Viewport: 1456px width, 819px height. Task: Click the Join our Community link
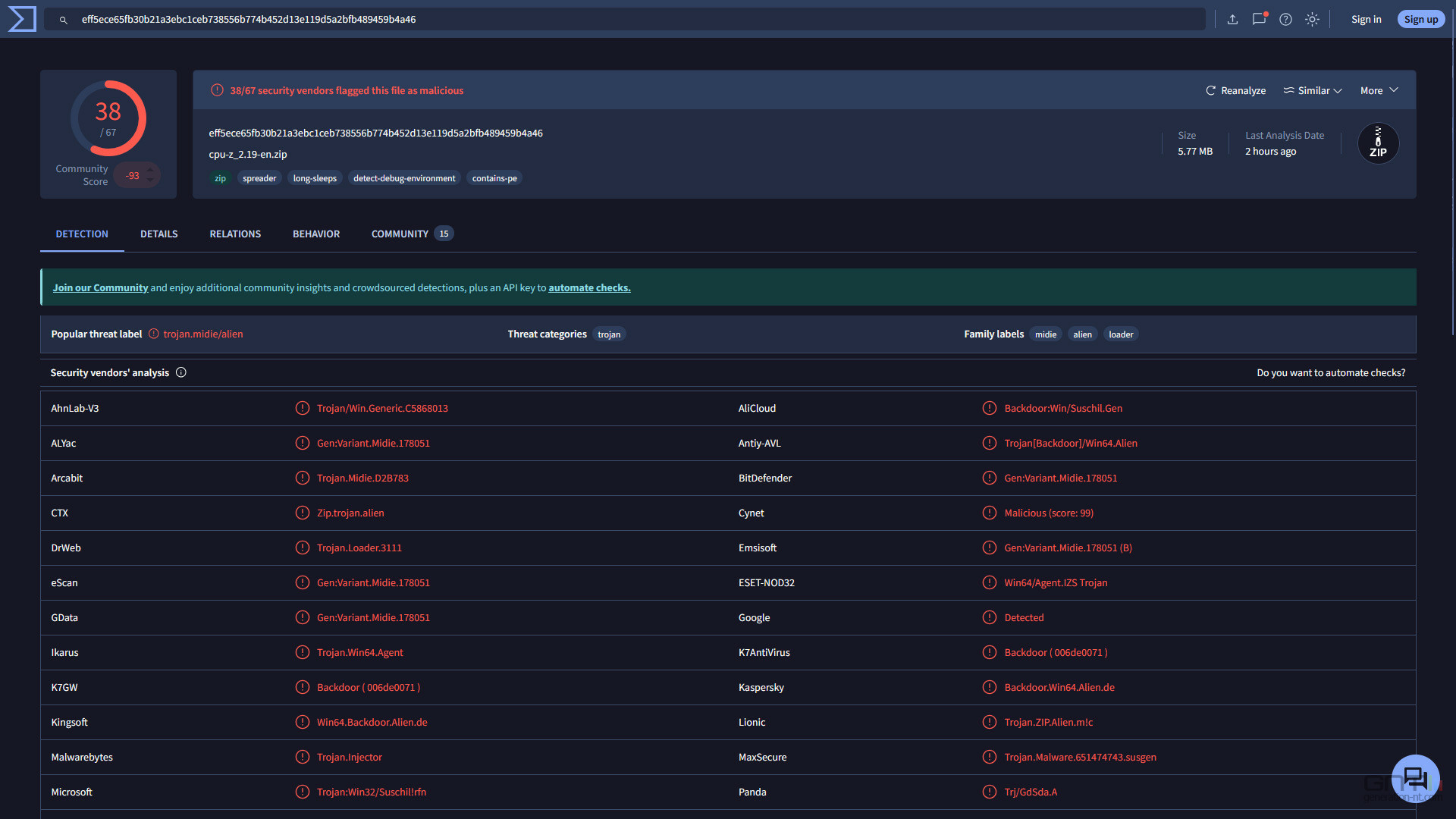[x=100, y=288]
